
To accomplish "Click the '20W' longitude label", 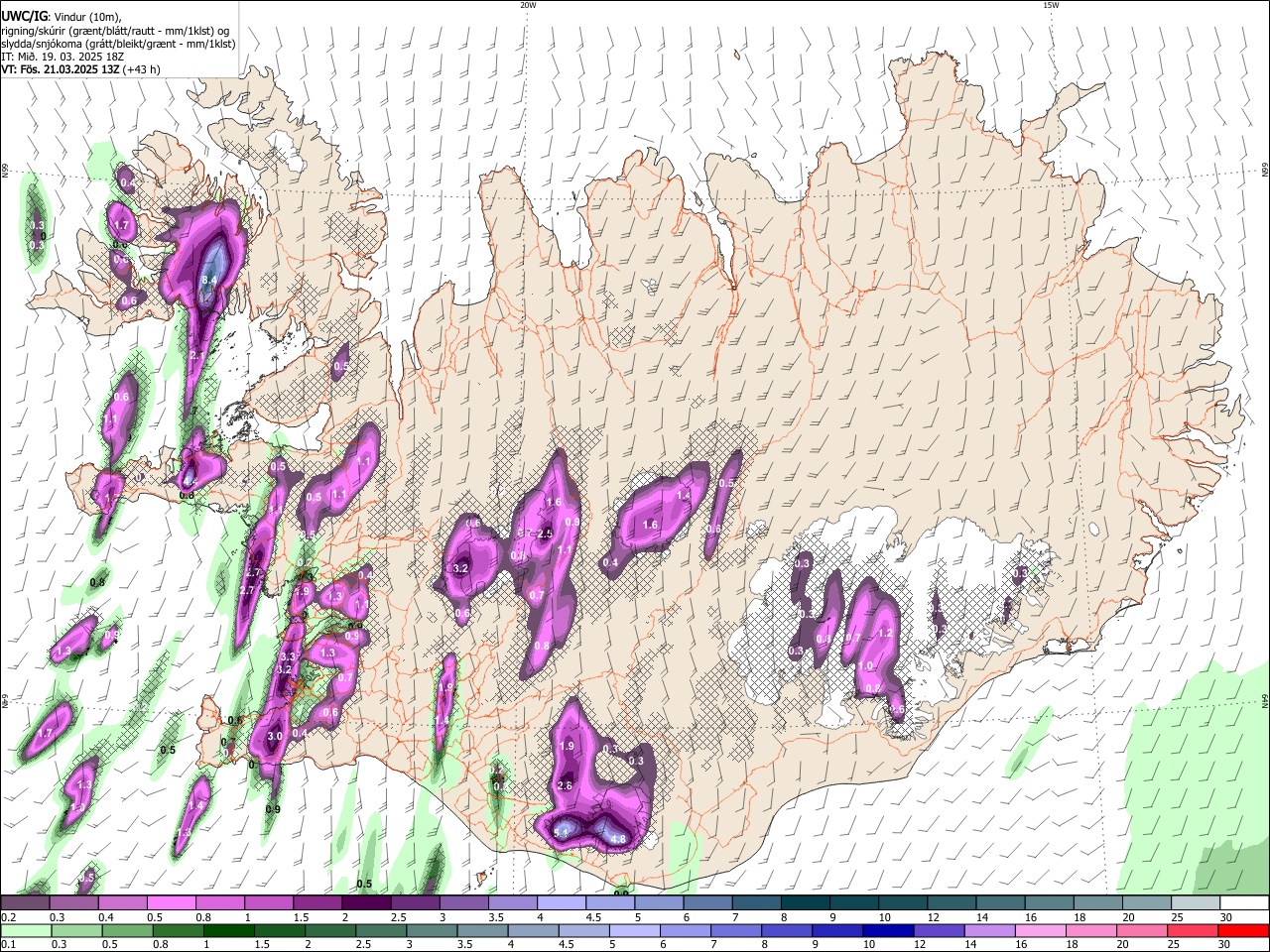I will [x=528, y=5].
